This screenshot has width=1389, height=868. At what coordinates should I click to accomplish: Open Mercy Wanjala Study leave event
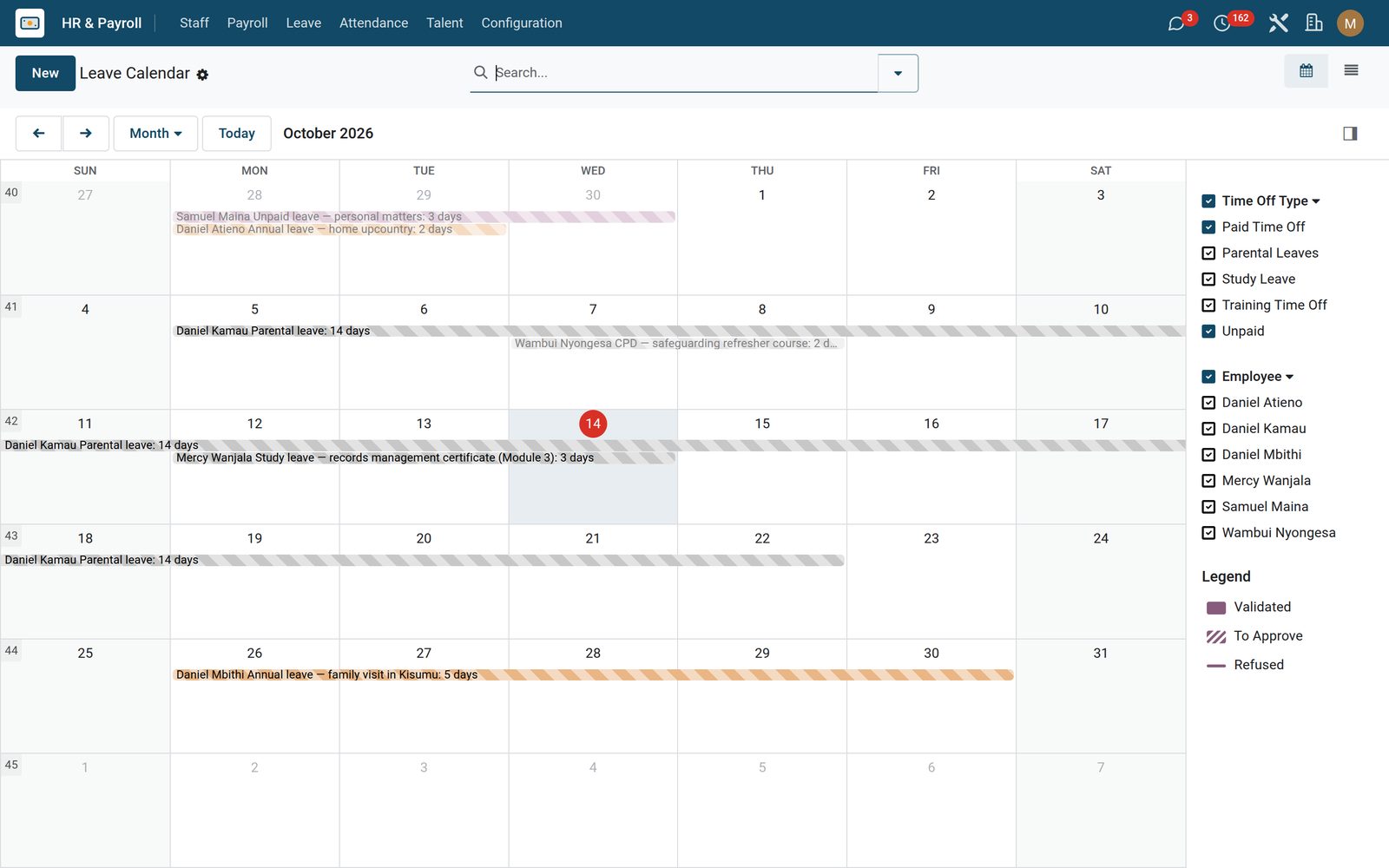click(424, 457)
